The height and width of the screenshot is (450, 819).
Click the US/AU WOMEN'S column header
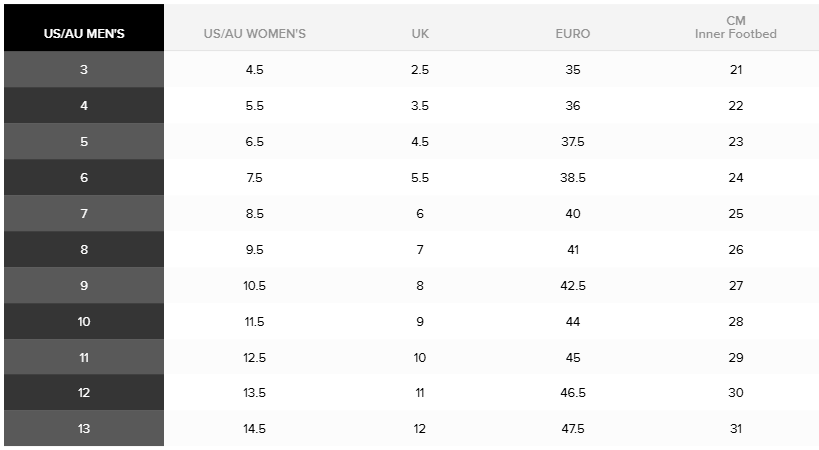[254, 33]
